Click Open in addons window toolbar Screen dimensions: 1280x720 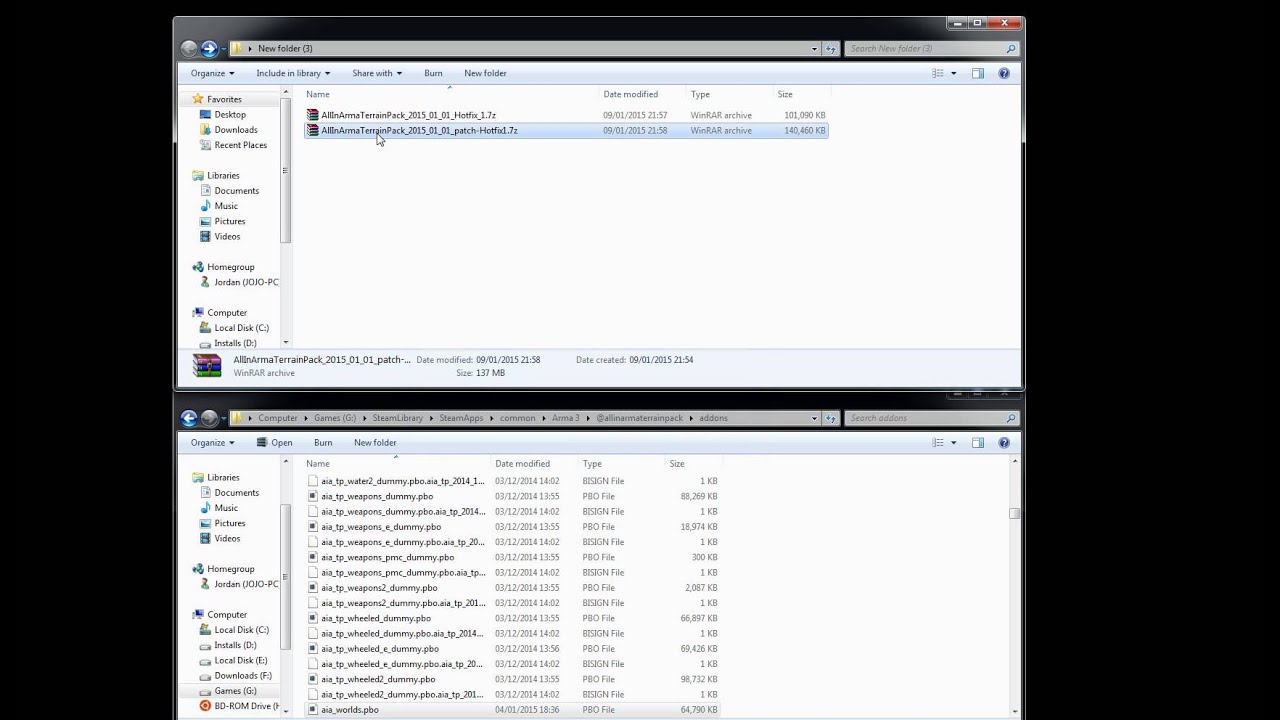coord(274,443)
